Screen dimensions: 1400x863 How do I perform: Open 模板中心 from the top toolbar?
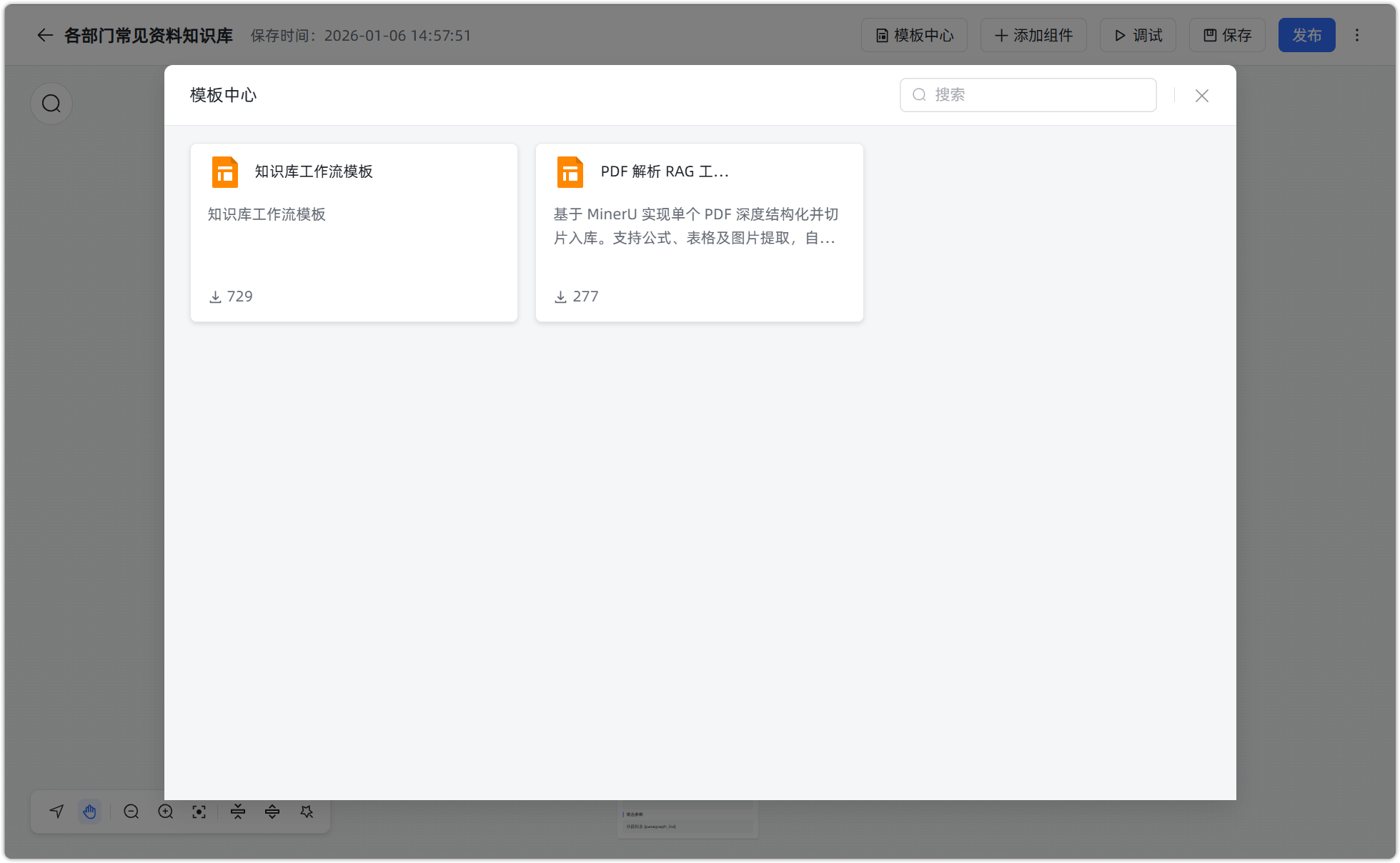click(914, 35)
